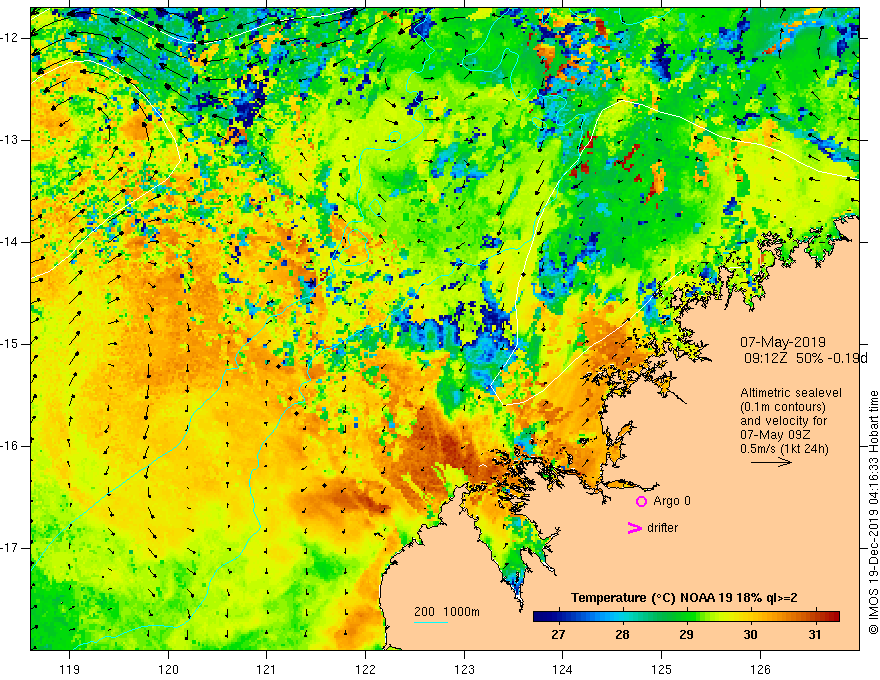The height and width of the screenshot is (680, 880).
Task: Click the IMOS copyright timestamp text
Action: tap(873, 513)
